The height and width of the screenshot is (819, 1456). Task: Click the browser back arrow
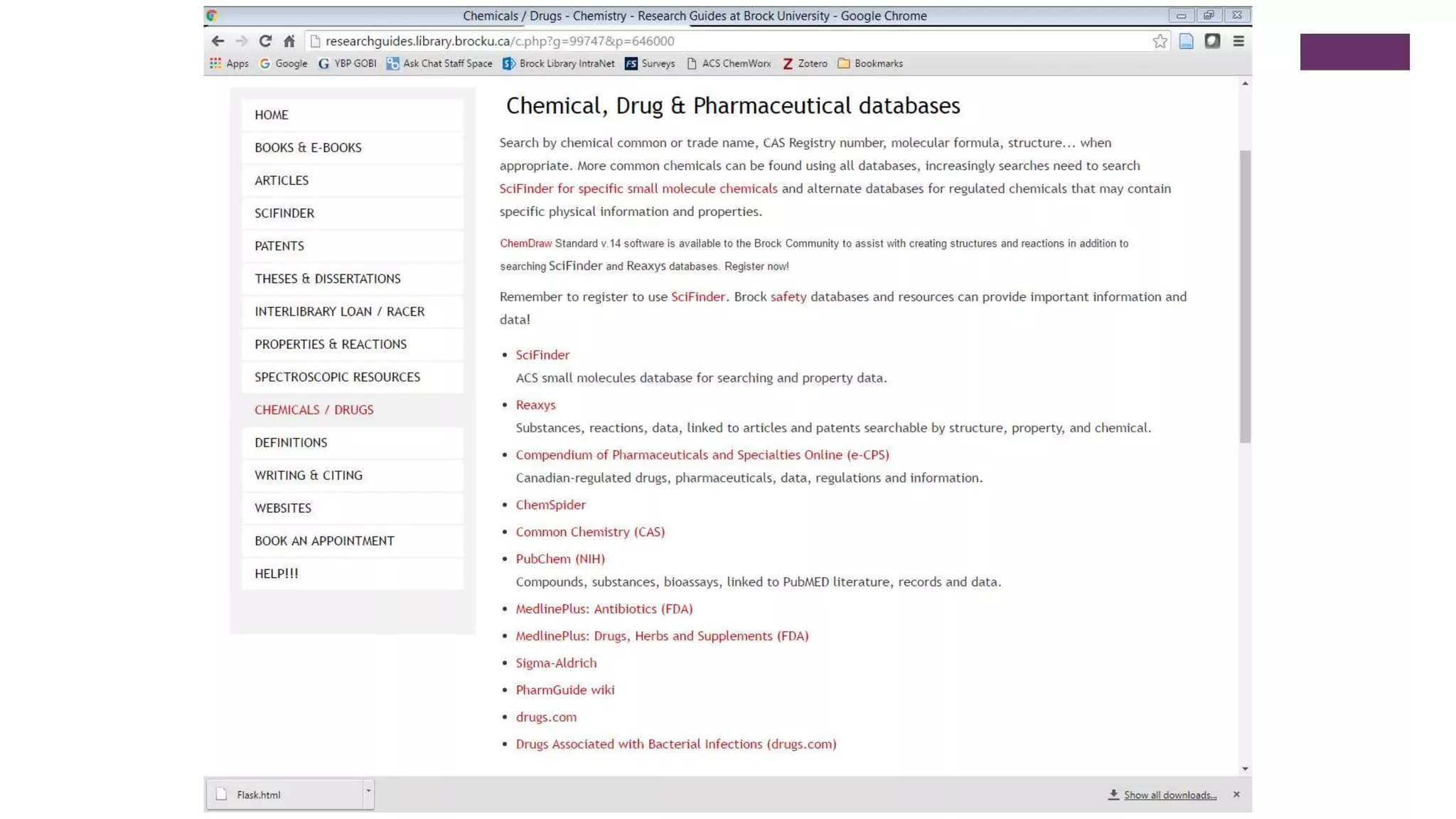coord(218,41)
